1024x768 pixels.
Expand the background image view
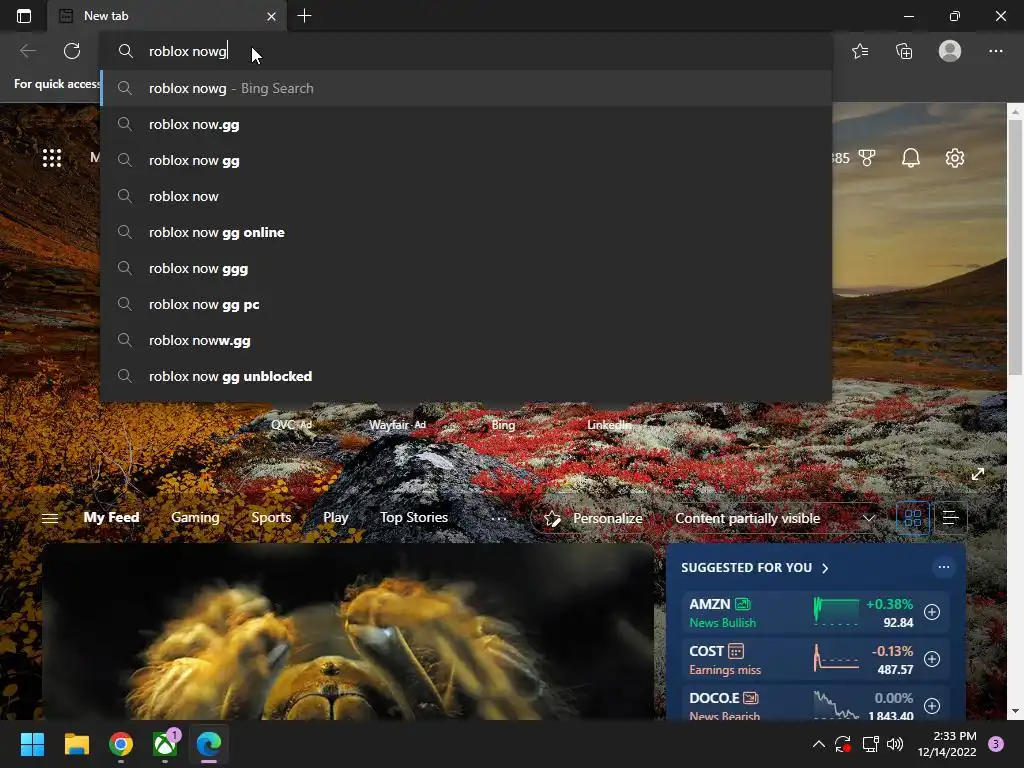[978, 474]
